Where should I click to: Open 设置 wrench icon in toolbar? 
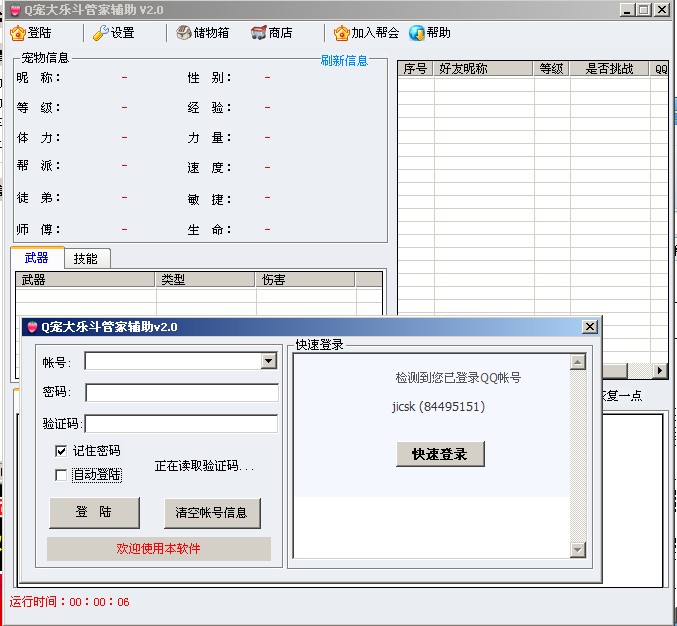(x=100, y=33)
